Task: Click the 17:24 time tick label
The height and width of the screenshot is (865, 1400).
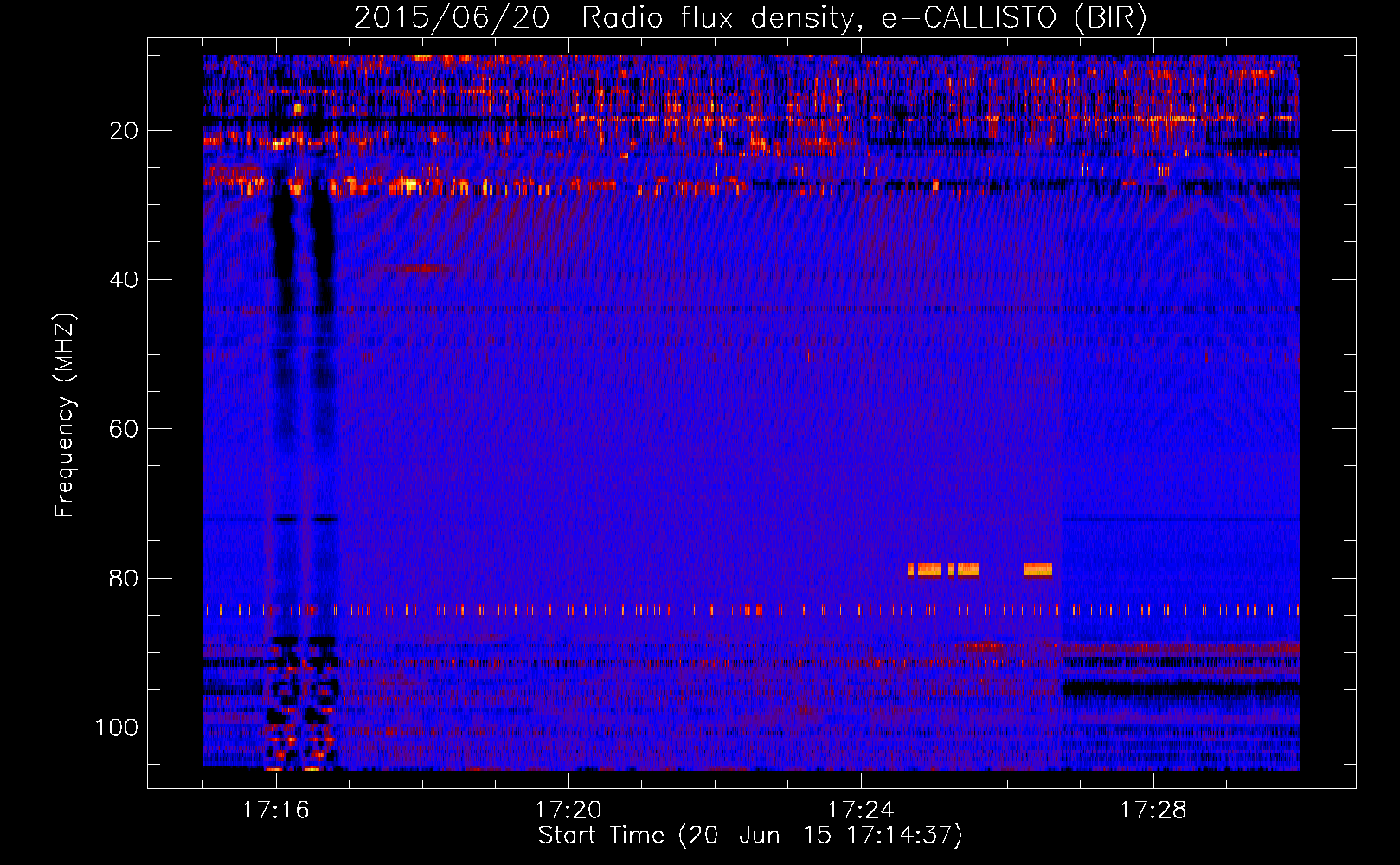Action: click(861, 811)
